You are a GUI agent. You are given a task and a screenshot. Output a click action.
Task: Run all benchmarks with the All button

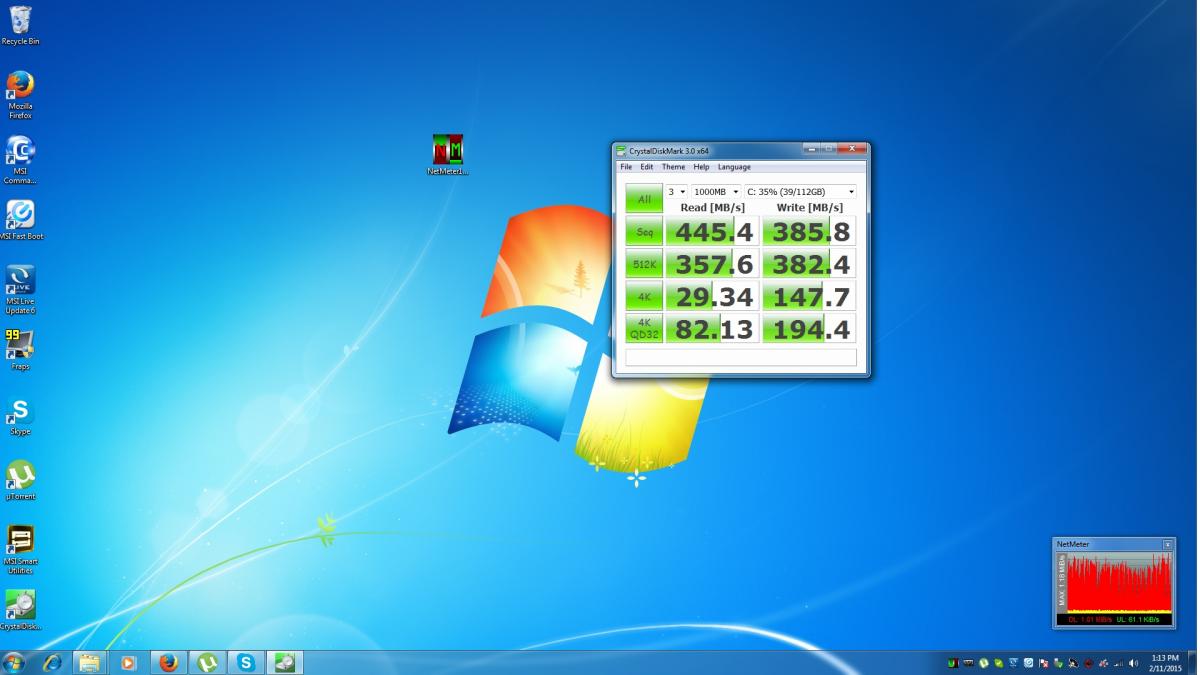644,199
